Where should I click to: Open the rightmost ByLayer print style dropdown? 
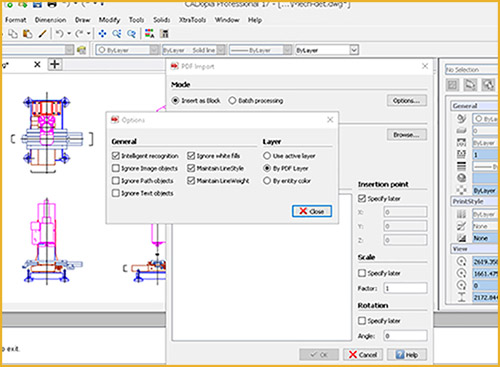coord(354,50)
